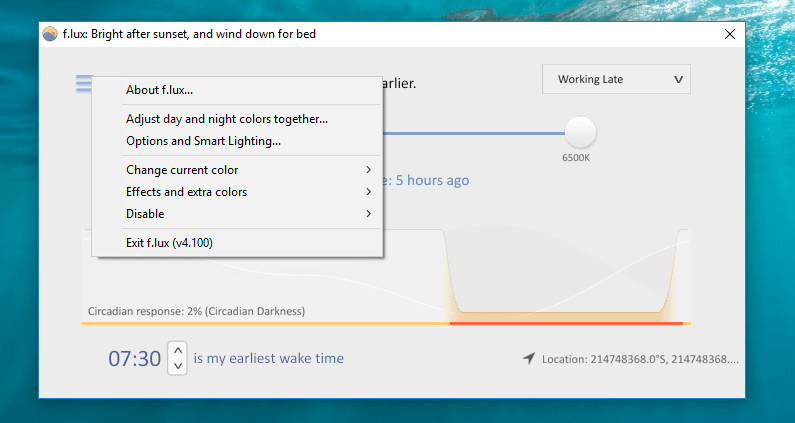Click 'is my earliest wake time' text
Viewport: 795px width, 423px height.
tap(269, 358)
